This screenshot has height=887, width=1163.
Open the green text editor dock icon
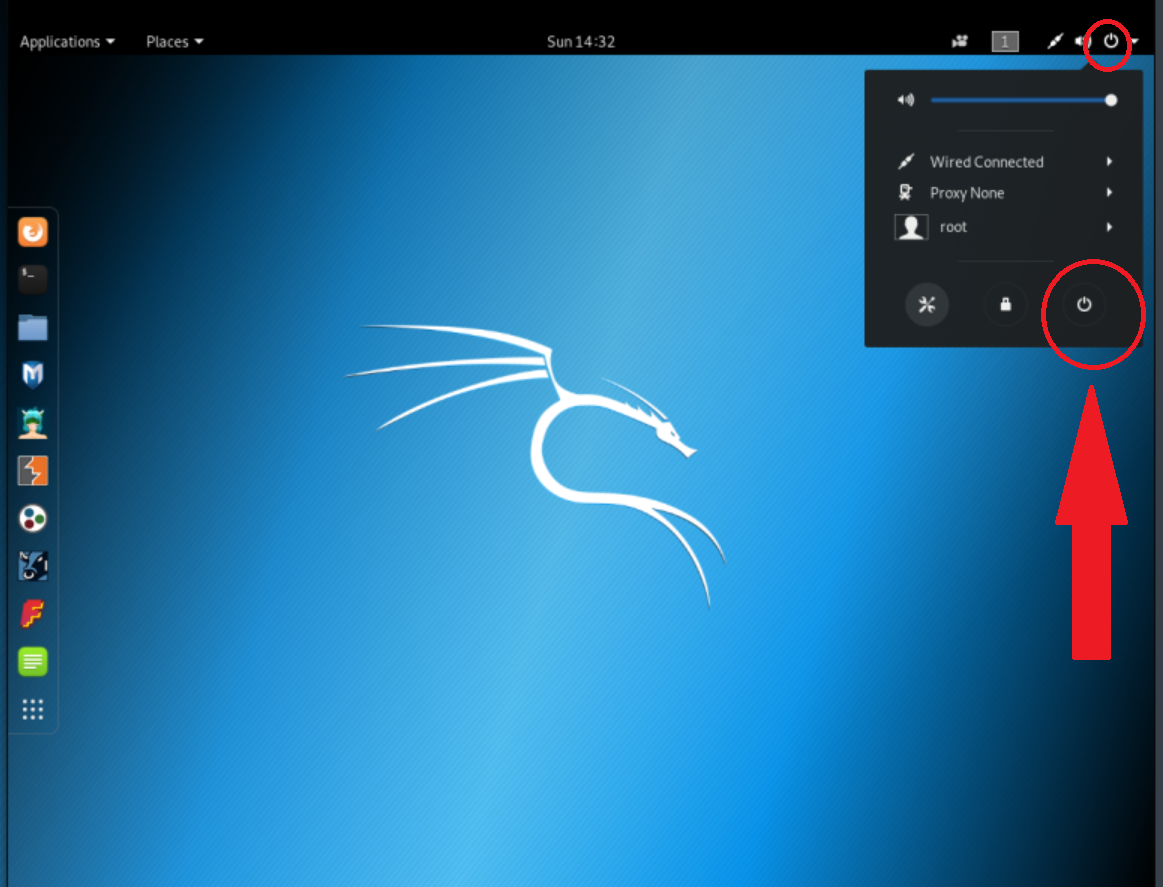[x=33, y=661]
